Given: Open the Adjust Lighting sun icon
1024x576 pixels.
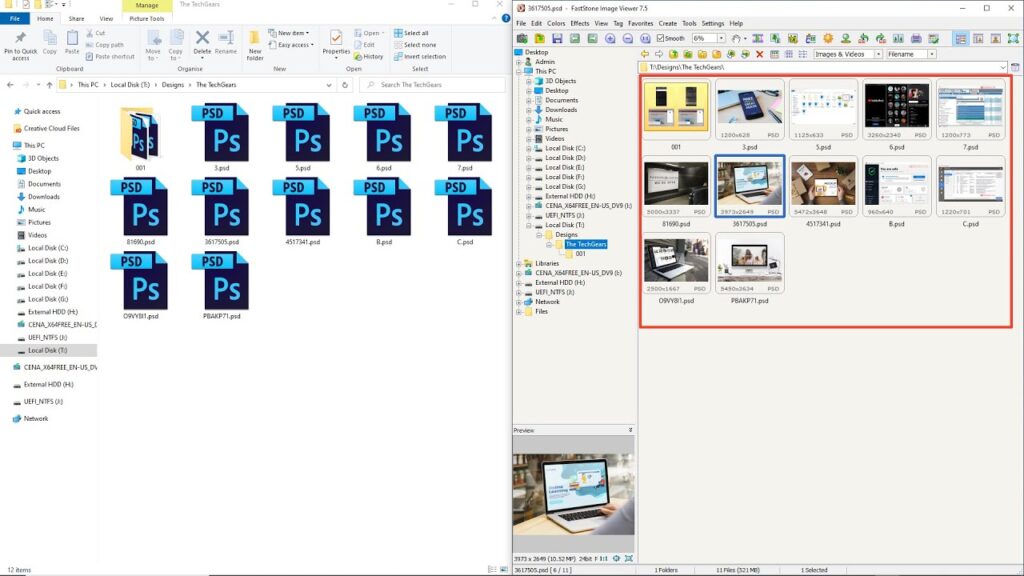Looking at the screenshot, I should [x=828, y=38].
